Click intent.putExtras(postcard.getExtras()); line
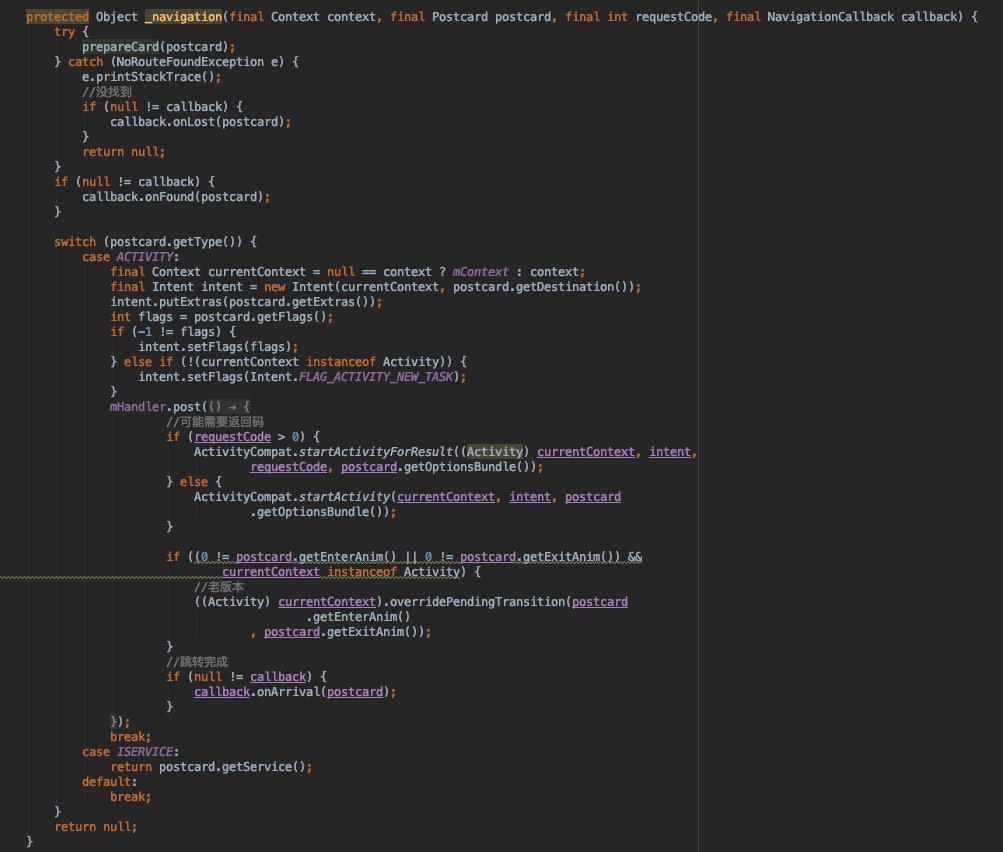1003x852 pixels. (246, 302)
